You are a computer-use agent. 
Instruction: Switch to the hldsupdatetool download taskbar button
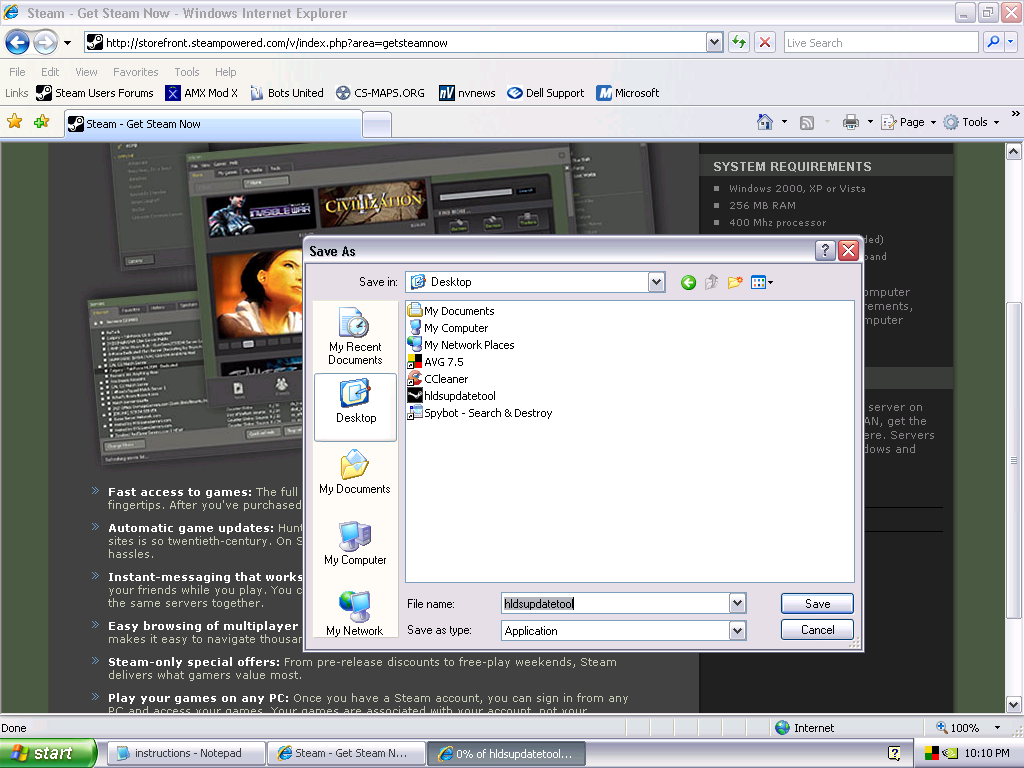(506, 753)
